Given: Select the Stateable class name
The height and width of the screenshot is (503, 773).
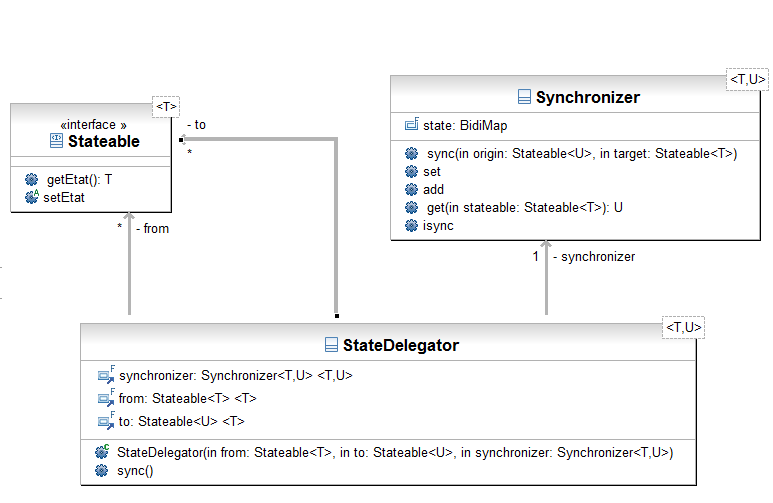Looking at the screenshot, I should [x=104, y=142].
